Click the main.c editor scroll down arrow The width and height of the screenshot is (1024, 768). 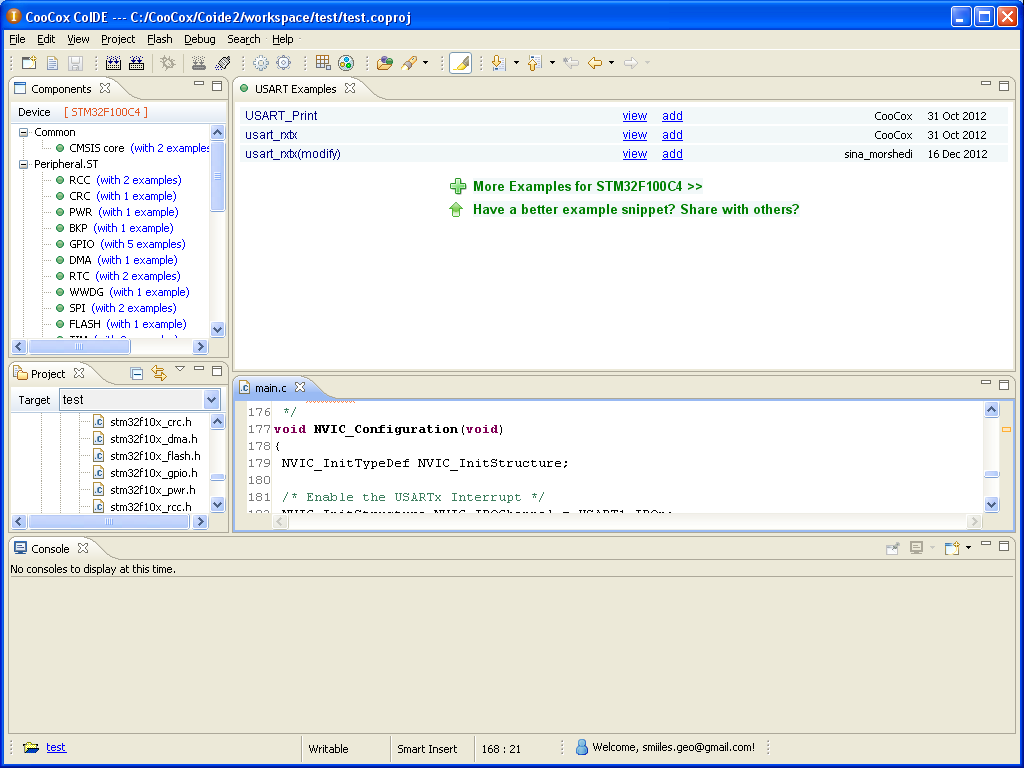991,504
